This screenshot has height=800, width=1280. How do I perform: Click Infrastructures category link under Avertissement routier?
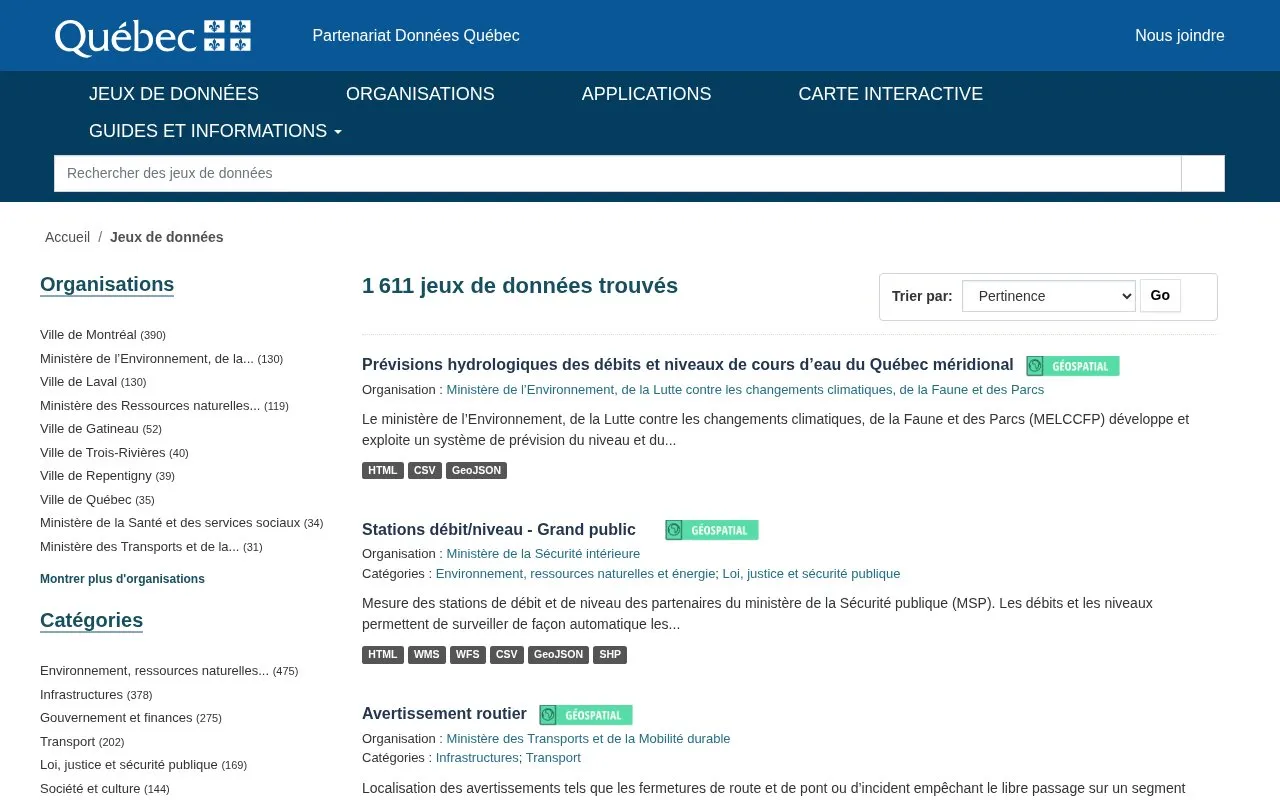pos(477,758)
